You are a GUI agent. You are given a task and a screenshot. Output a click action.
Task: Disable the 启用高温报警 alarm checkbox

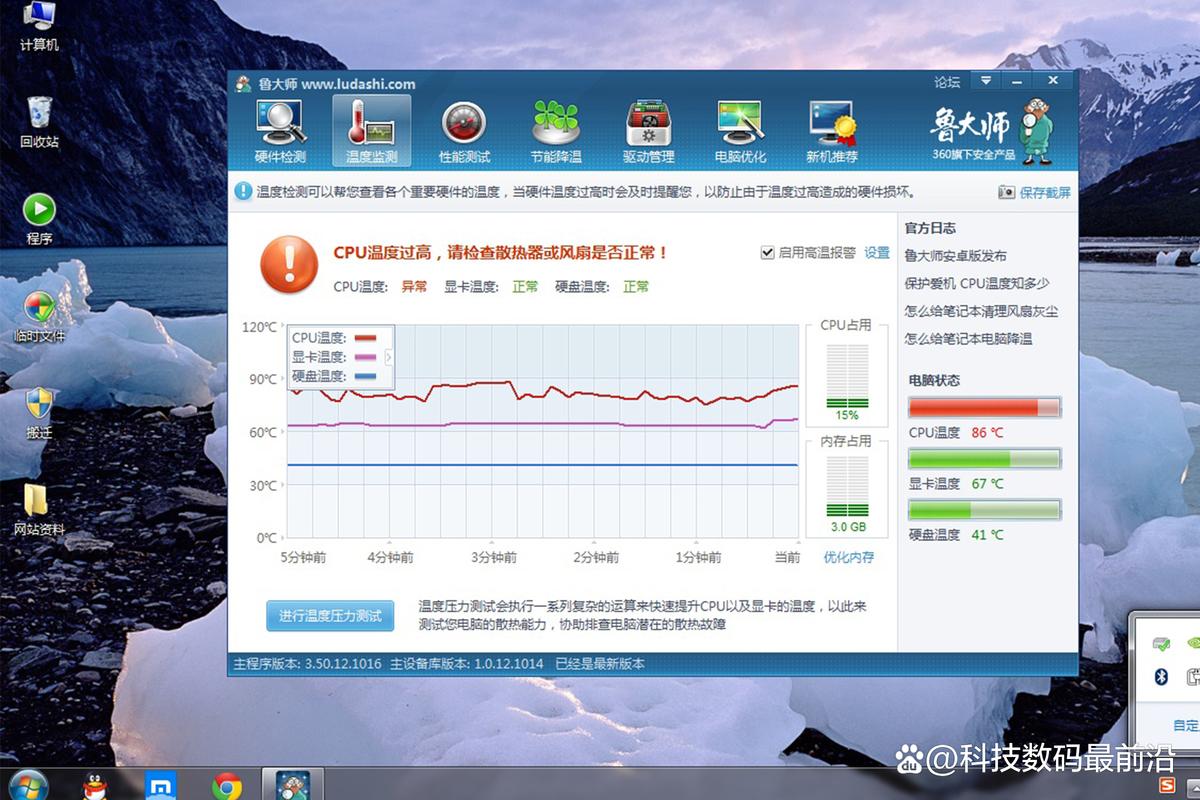tap(767, 253)
